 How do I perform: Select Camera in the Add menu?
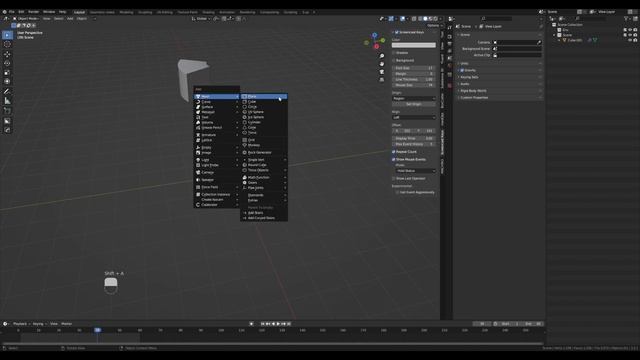[217, 172]
